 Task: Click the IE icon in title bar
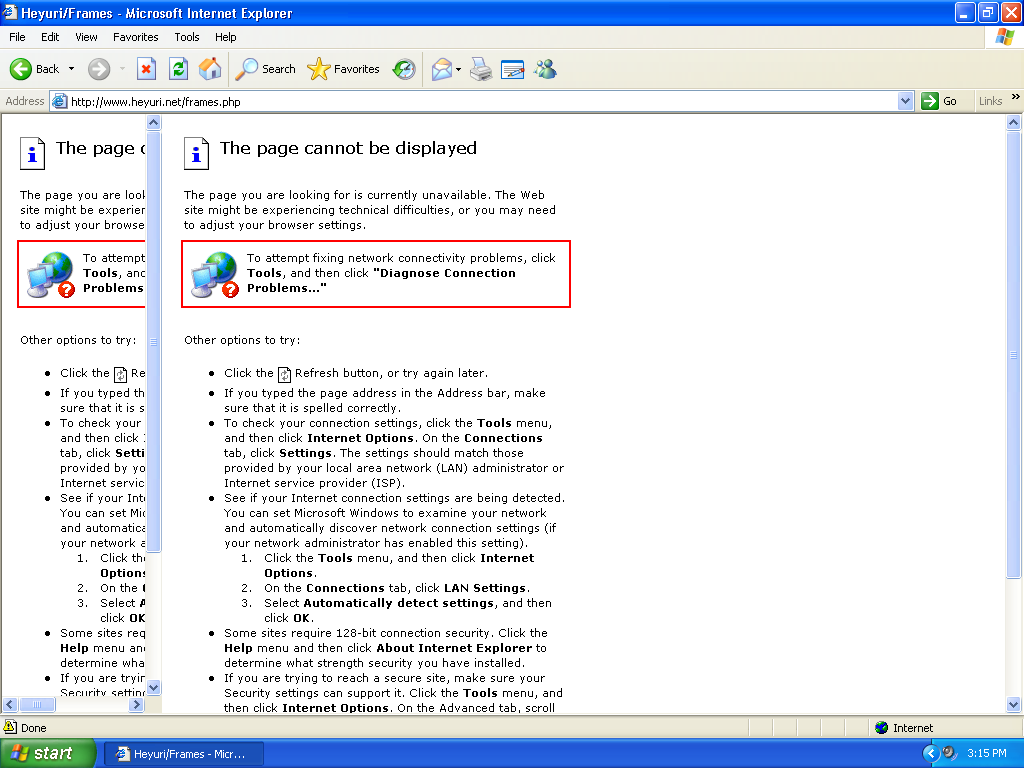click(x=9, y=12)
